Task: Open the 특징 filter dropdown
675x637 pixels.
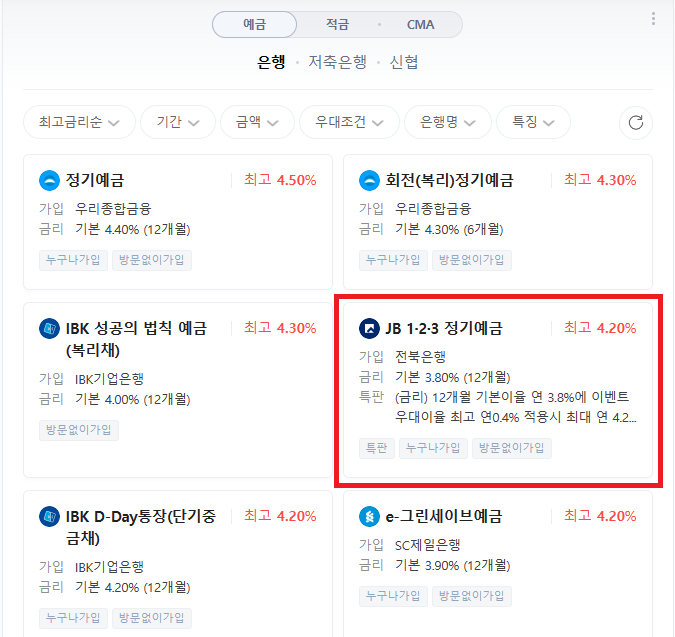Action: tap(533, 122)
